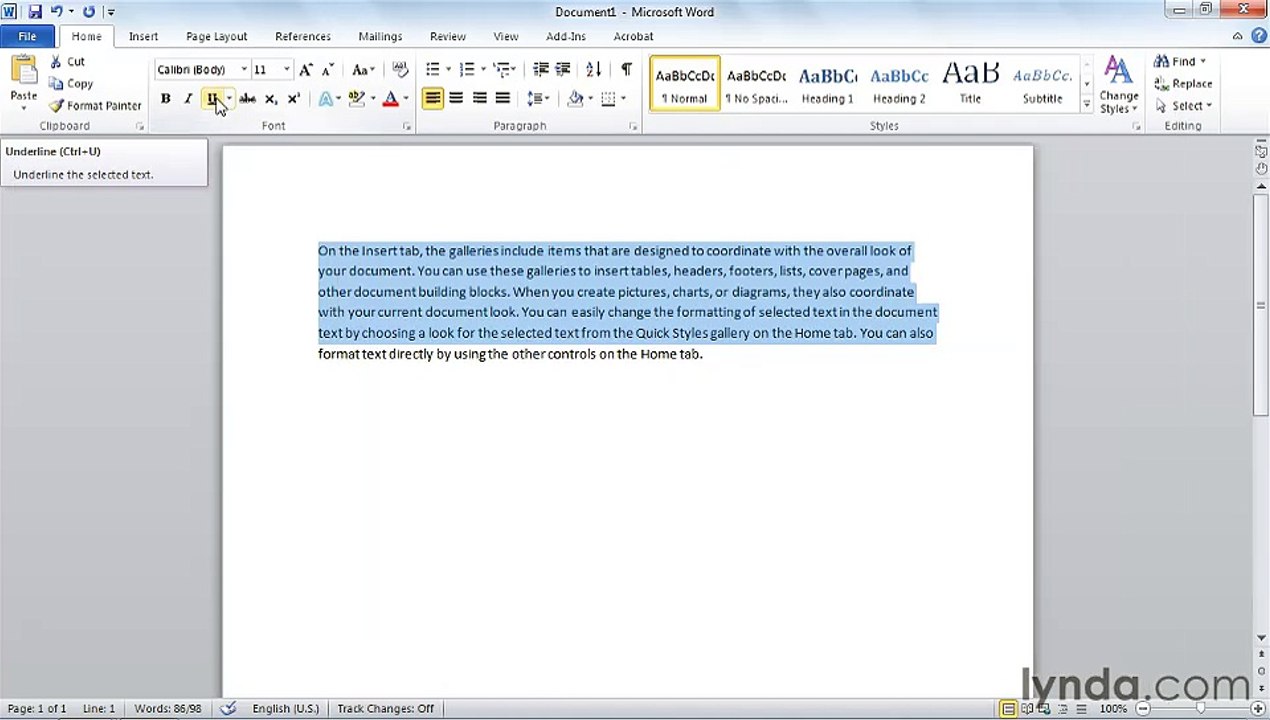
Task: Apply the Title style
Action: tap(970, 84)
